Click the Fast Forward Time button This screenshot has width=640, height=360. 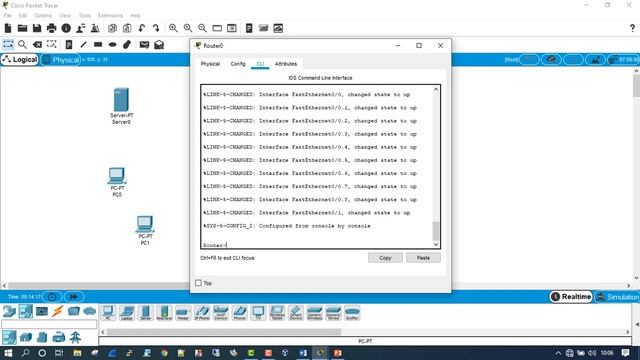74,297
